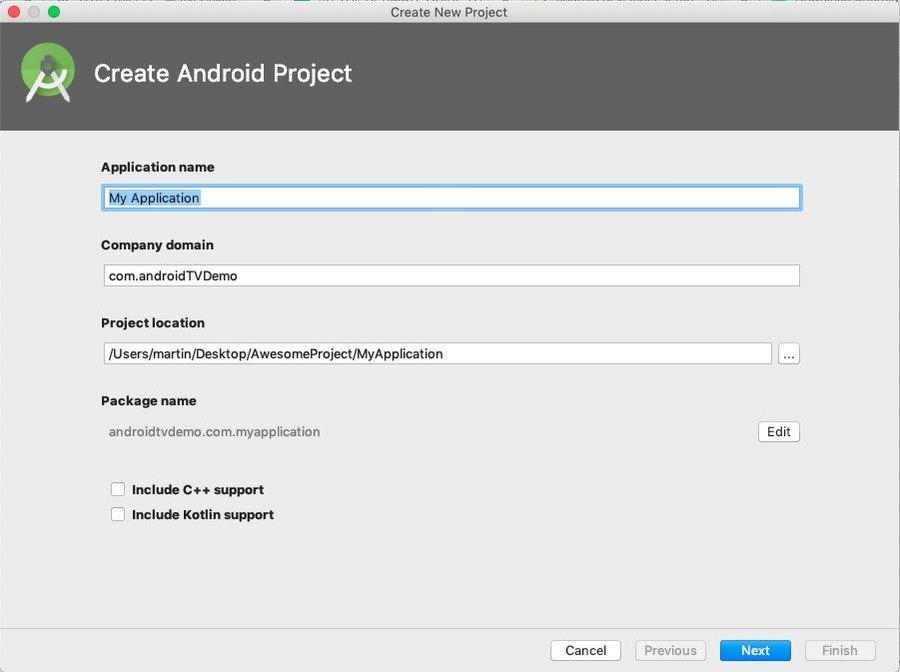Viewport: 900px width, 672px height.
Task: Click the Create New Project title bar
Action: pos(449,12)
